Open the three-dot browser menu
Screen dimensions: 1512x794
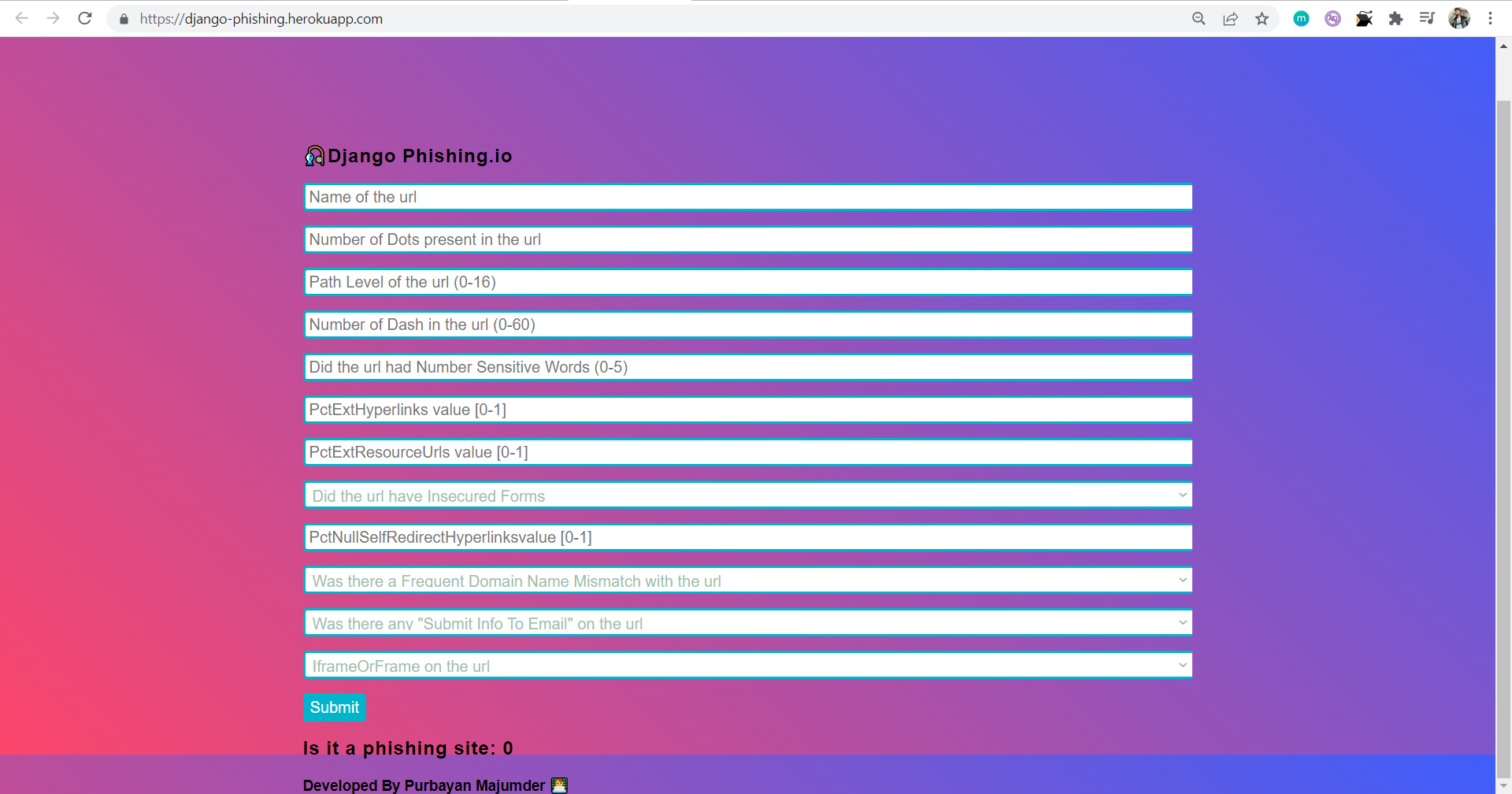click(1491, 18)
